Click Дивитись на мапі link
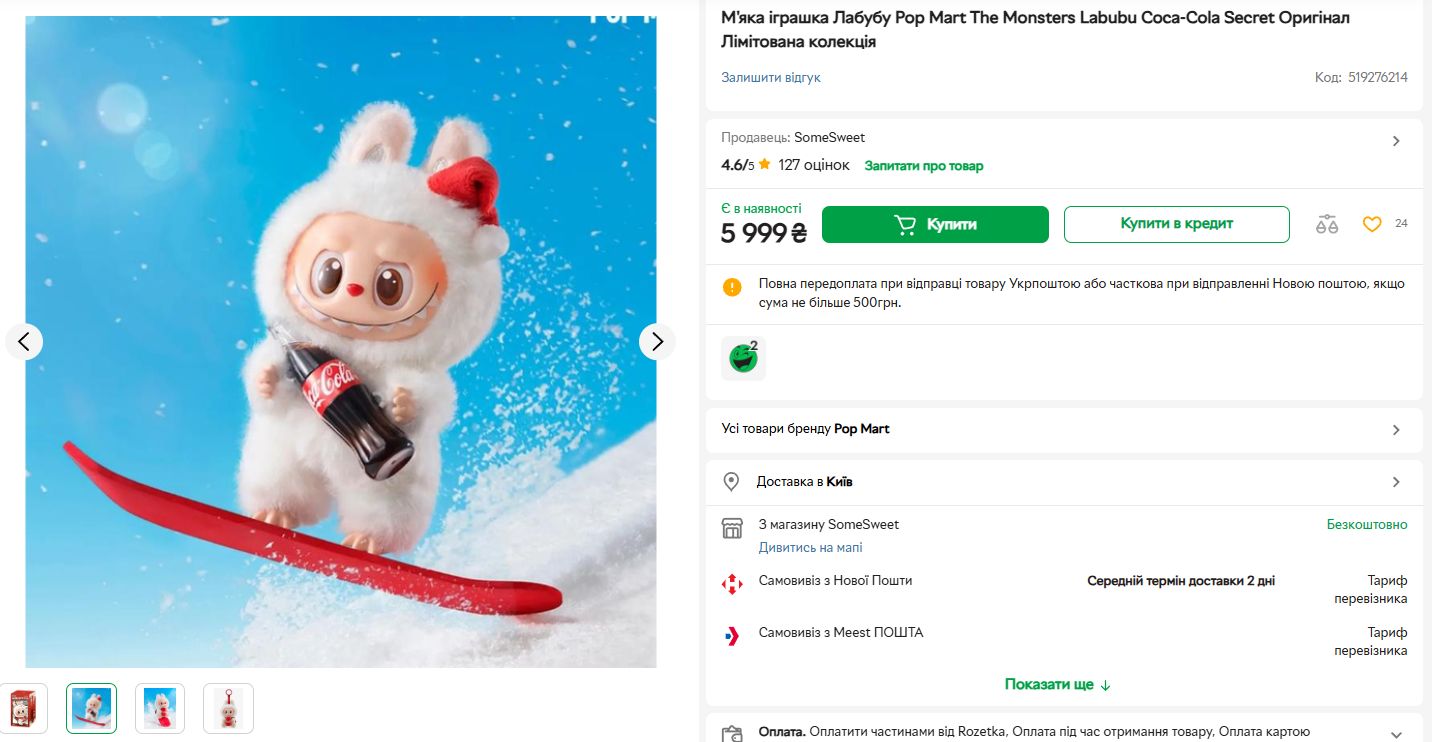The height and width of the screenshot is (742, 1432). pos(810,547)
